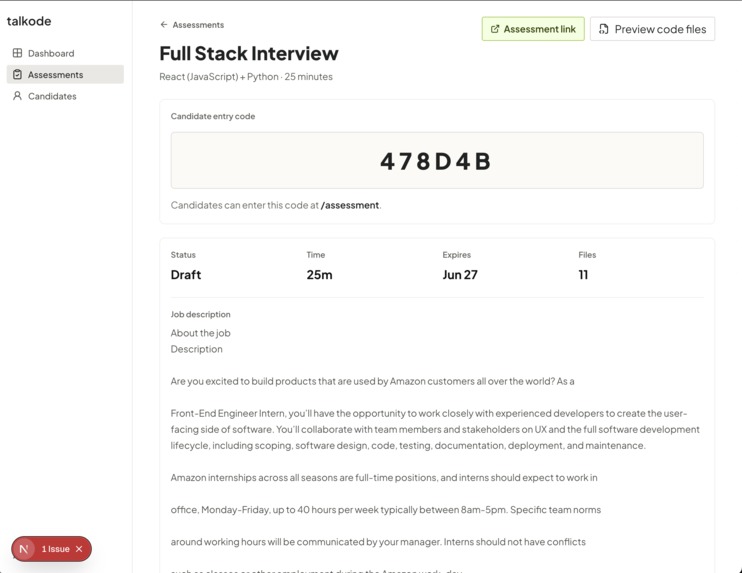
Task: Click the Full Stack Interview heading
Action: click(x=249, y=53)
